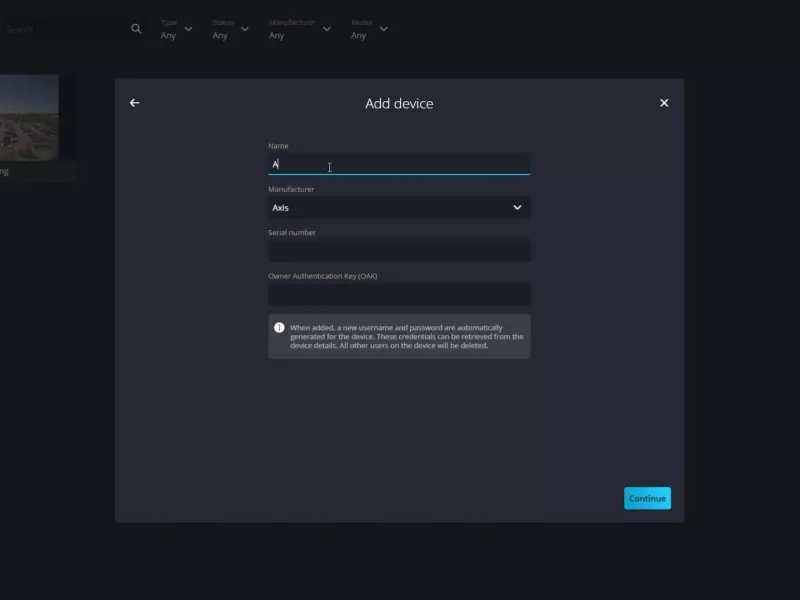
Task: Click the Serial number label
Action: point(292,233)
